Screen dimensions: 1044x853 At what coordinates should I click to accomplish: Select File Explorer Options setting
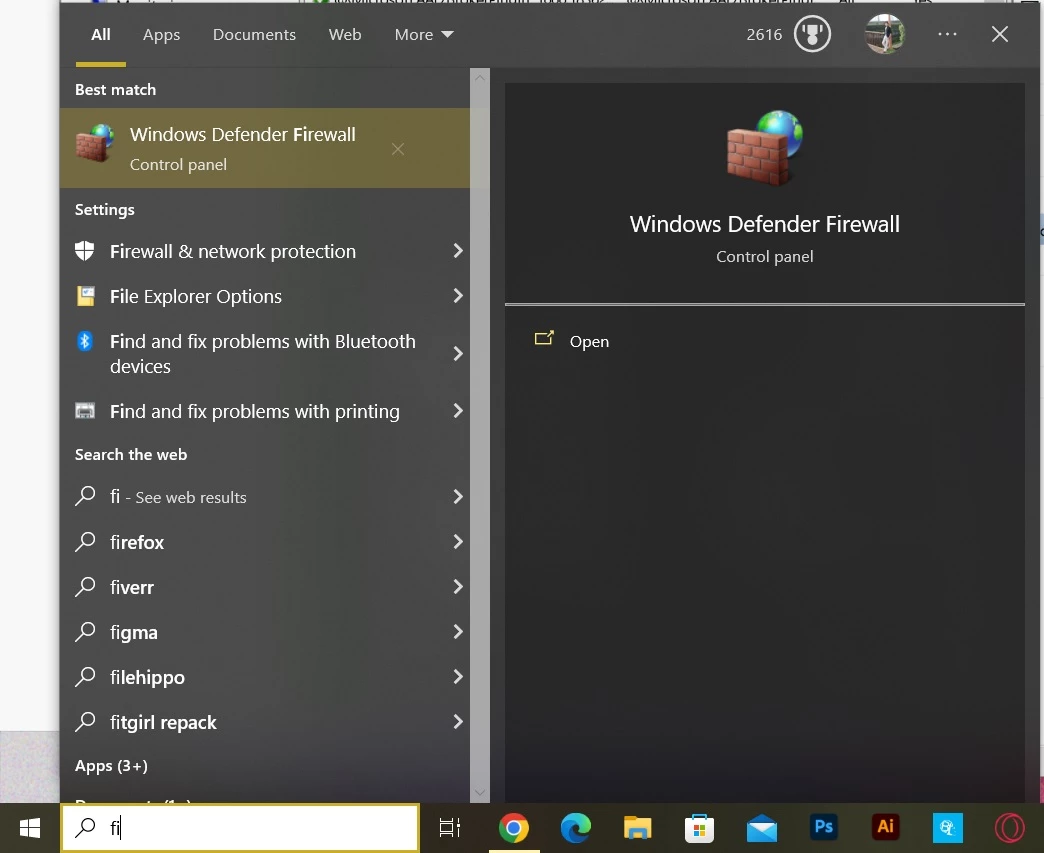(265, 296)
